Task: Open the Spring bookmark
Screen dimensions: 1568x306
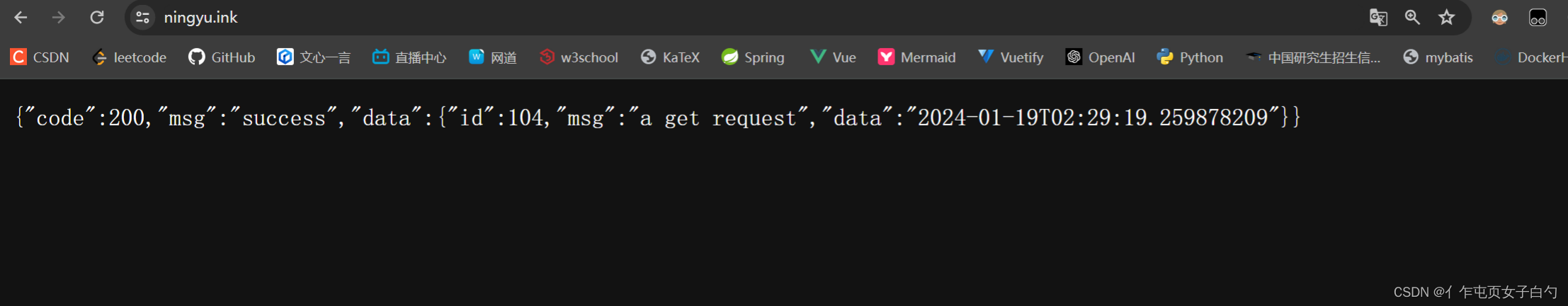Action: tap(753, 57)
